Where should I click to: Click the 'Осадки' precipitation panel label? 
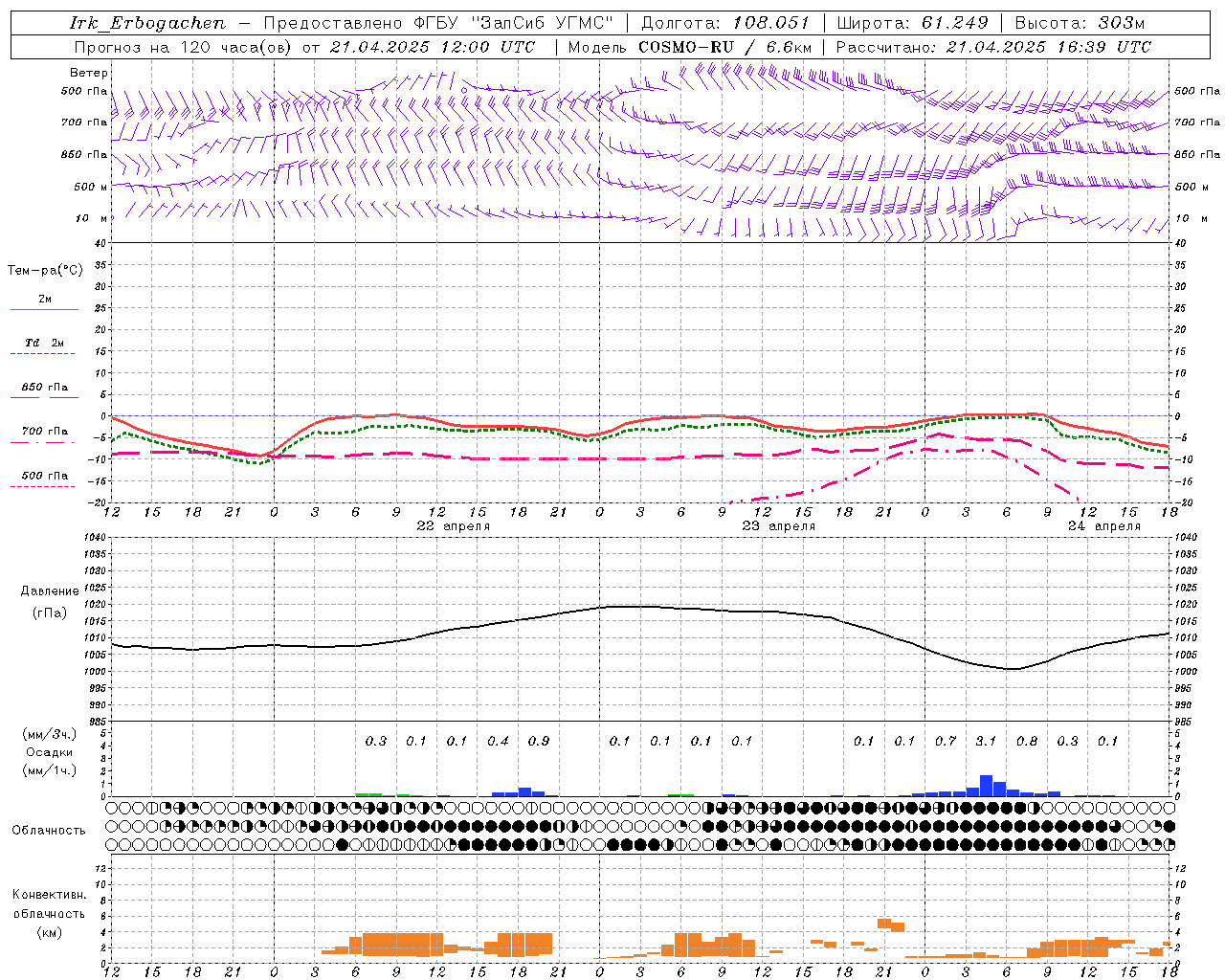click(50, 752)
